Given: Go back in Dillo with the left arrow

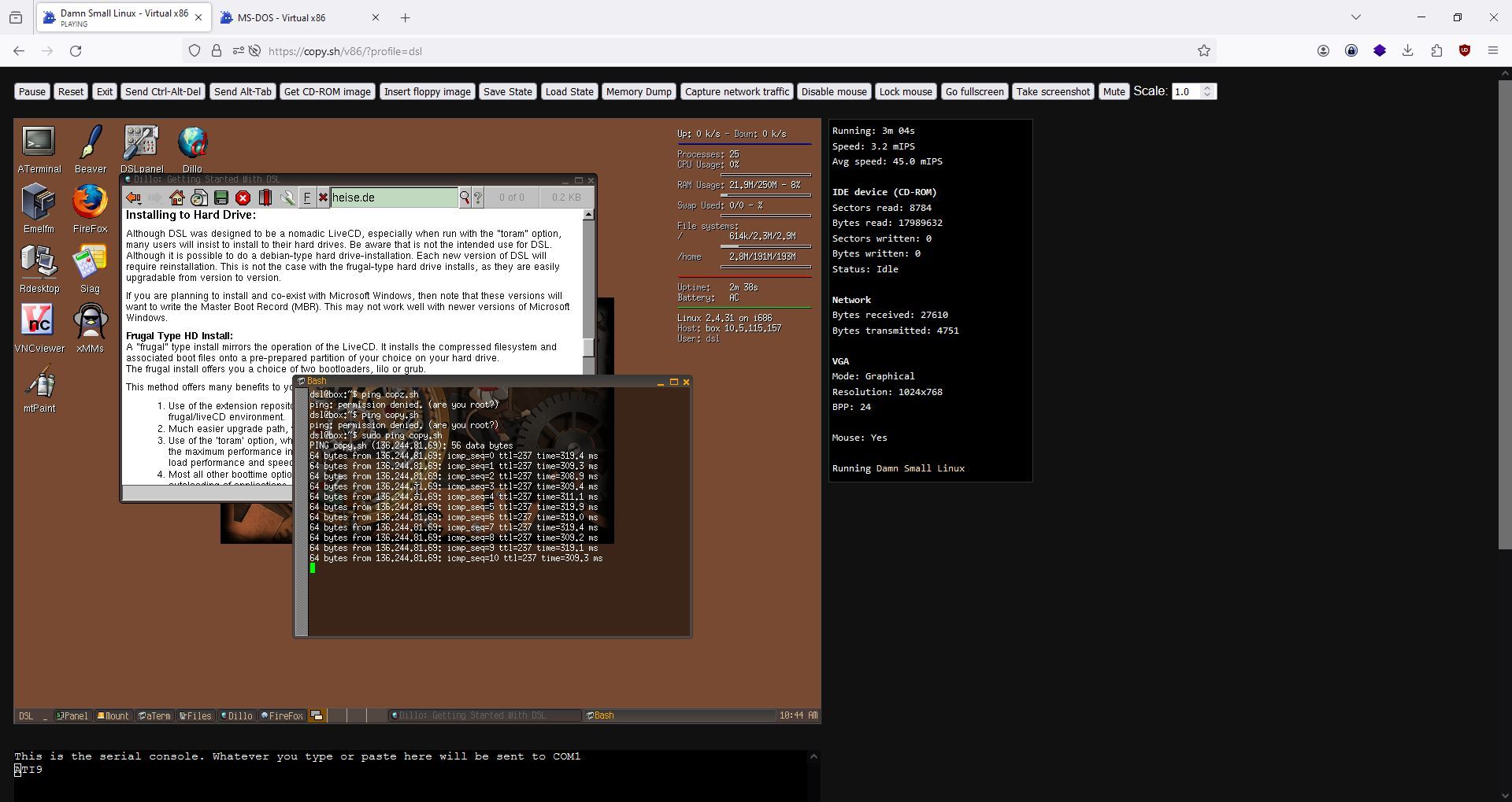Looking at the screenshot, I should click(133, 198).
